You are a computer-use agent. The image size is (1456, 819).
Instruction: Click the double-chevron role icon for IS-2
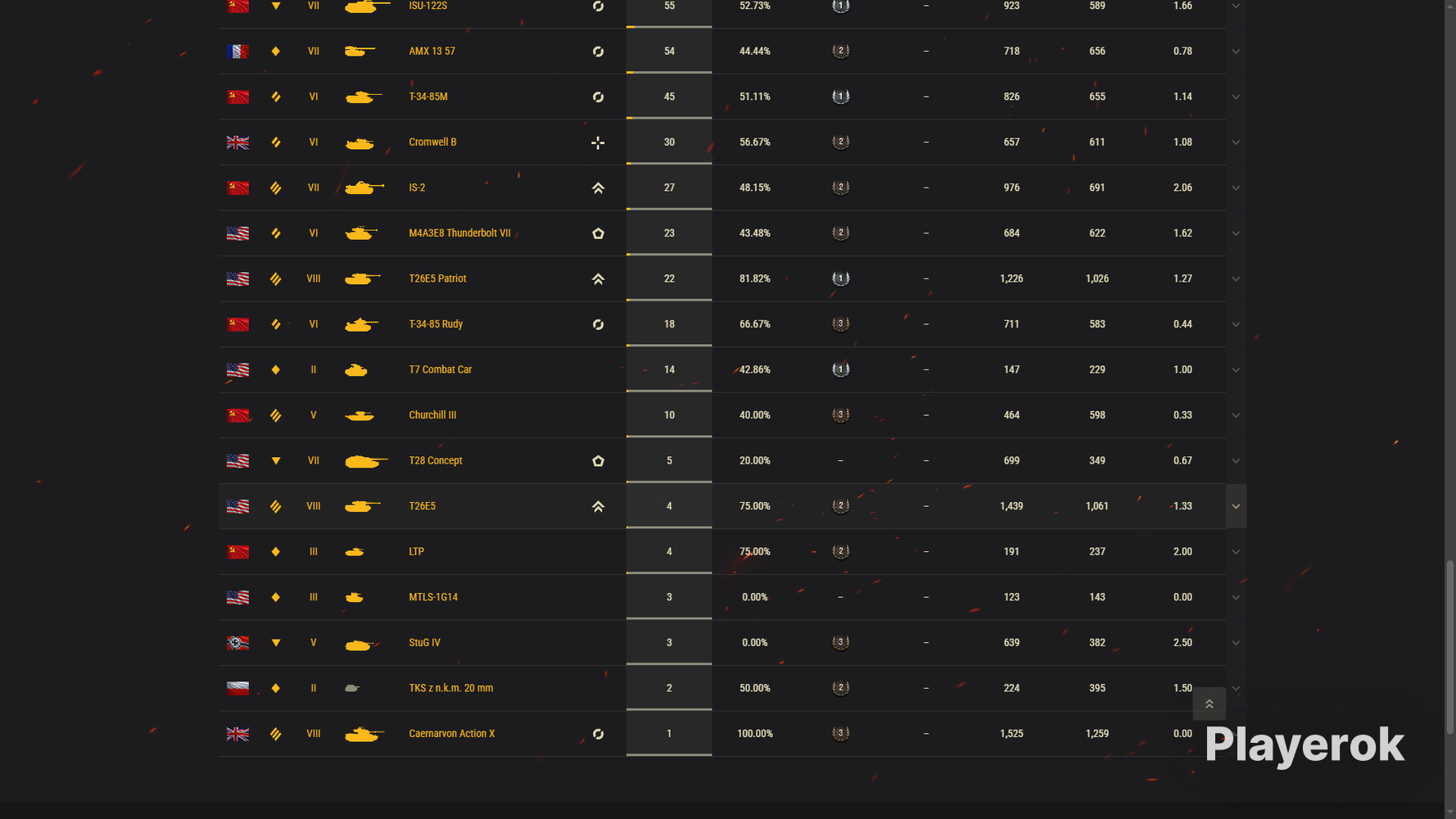tap(598, 188)
